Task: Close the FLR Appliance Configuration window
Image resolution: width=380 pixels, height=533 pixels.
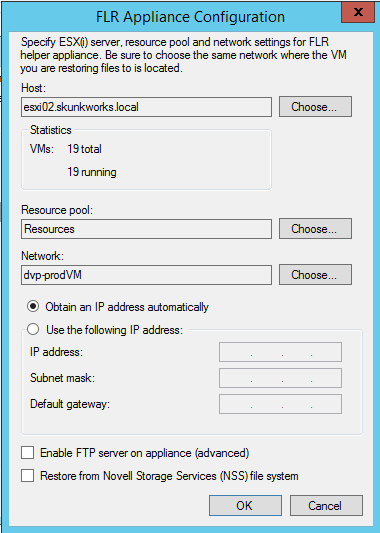Action: tap(358, 13)
